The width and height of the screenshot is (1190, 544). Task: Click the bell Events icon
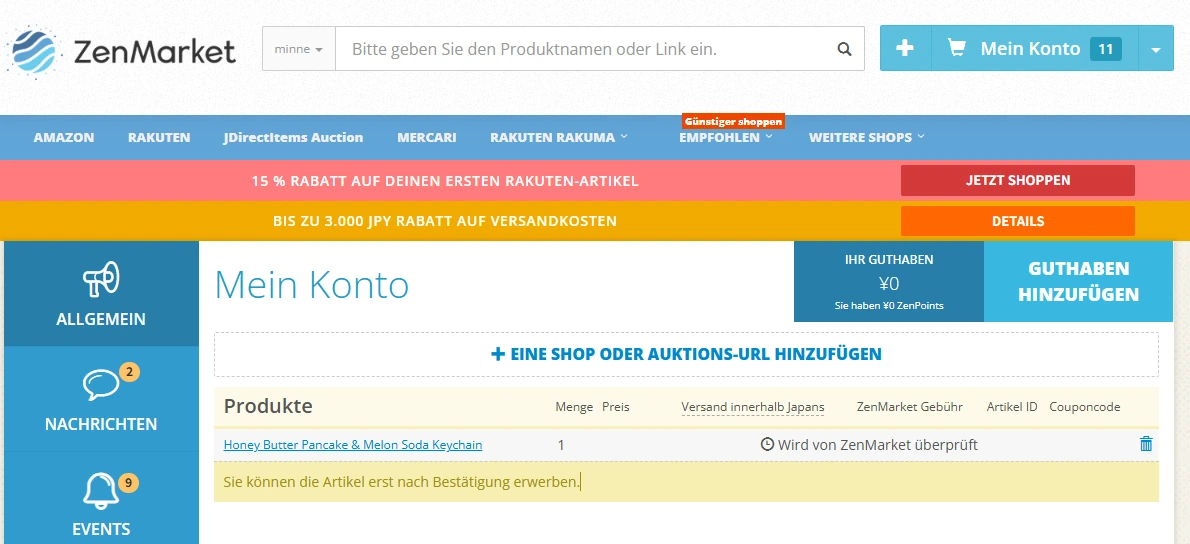click(101, 491)
